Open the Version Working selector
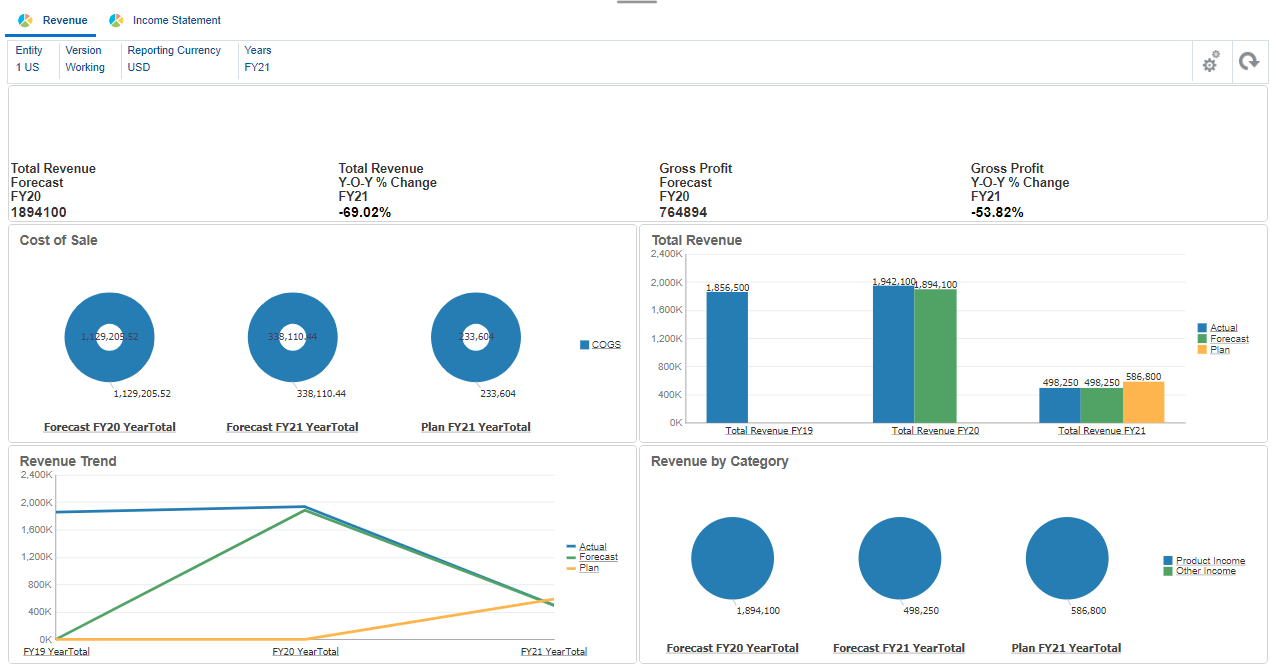1276x672 pixels. [x=88, y=59]
